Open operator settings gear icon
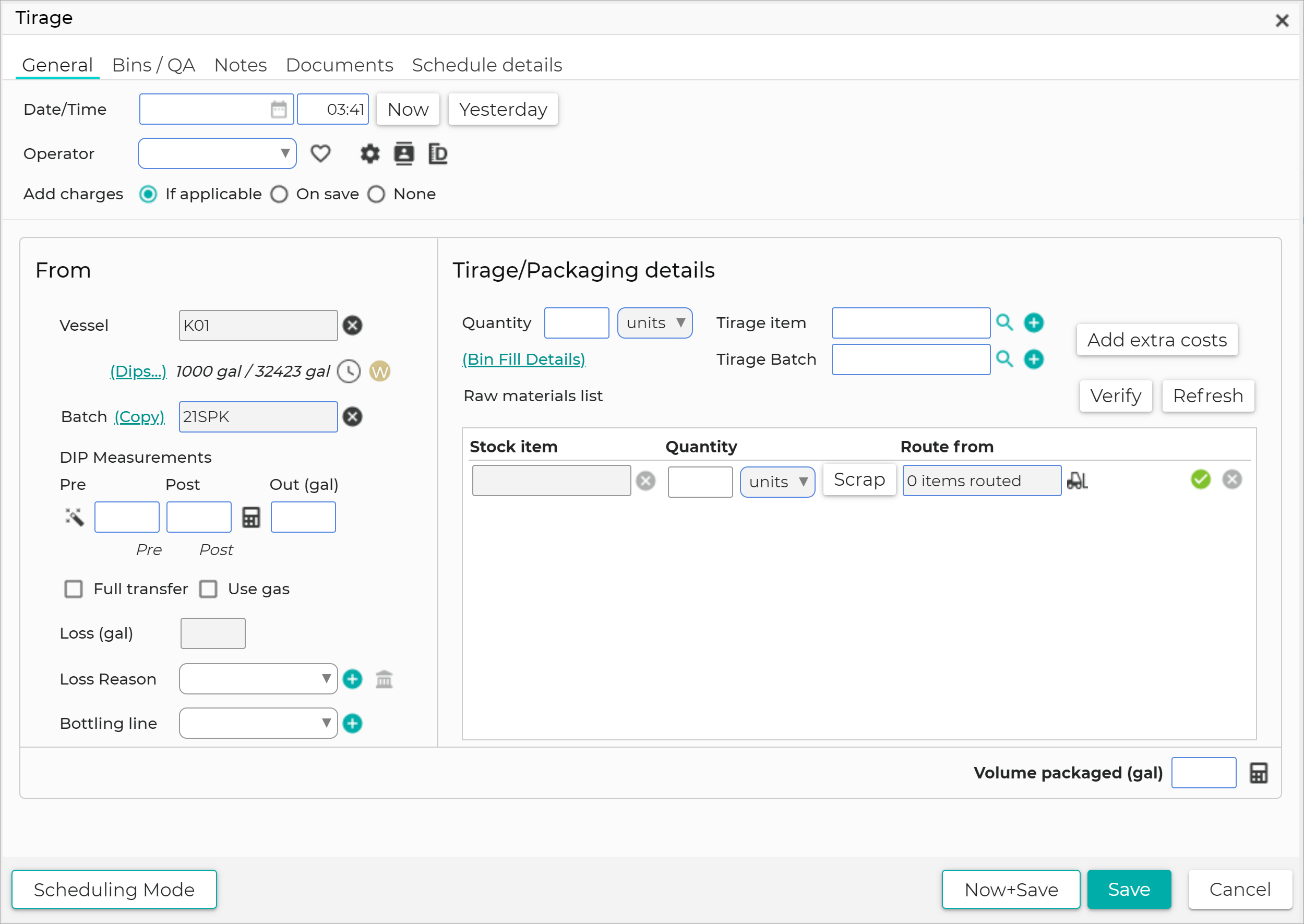 click(370, 153)
